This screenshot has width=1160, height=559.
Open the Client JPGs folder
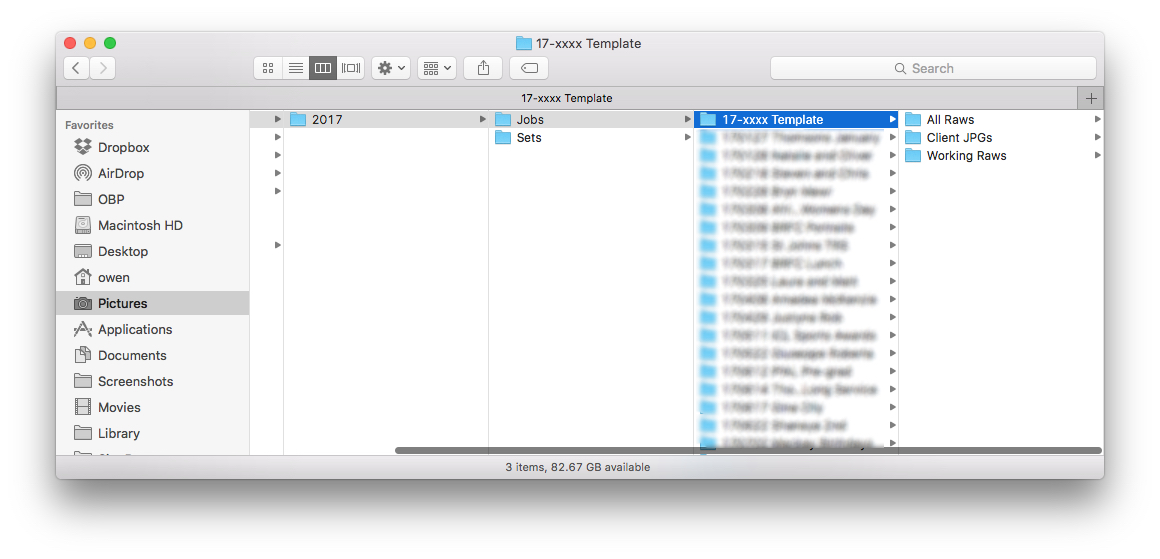[958, 137]
